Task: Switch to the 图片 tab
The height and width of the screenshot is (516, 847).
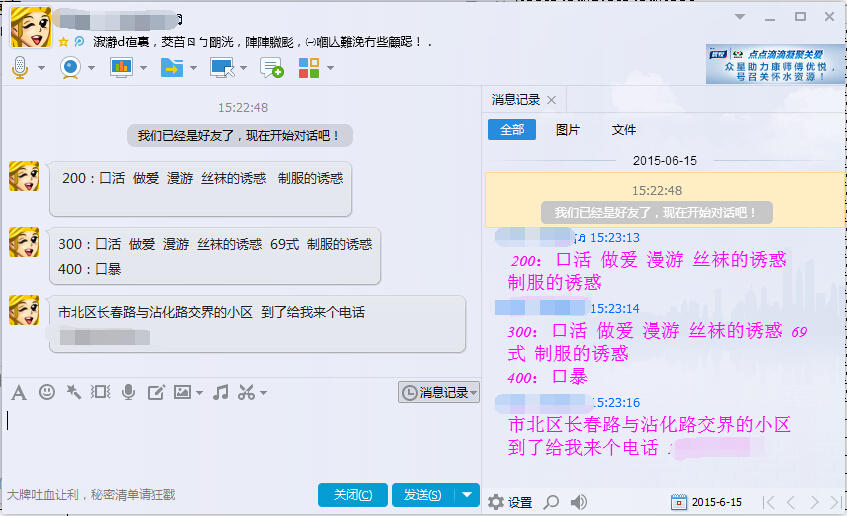Action: (567, 130)
